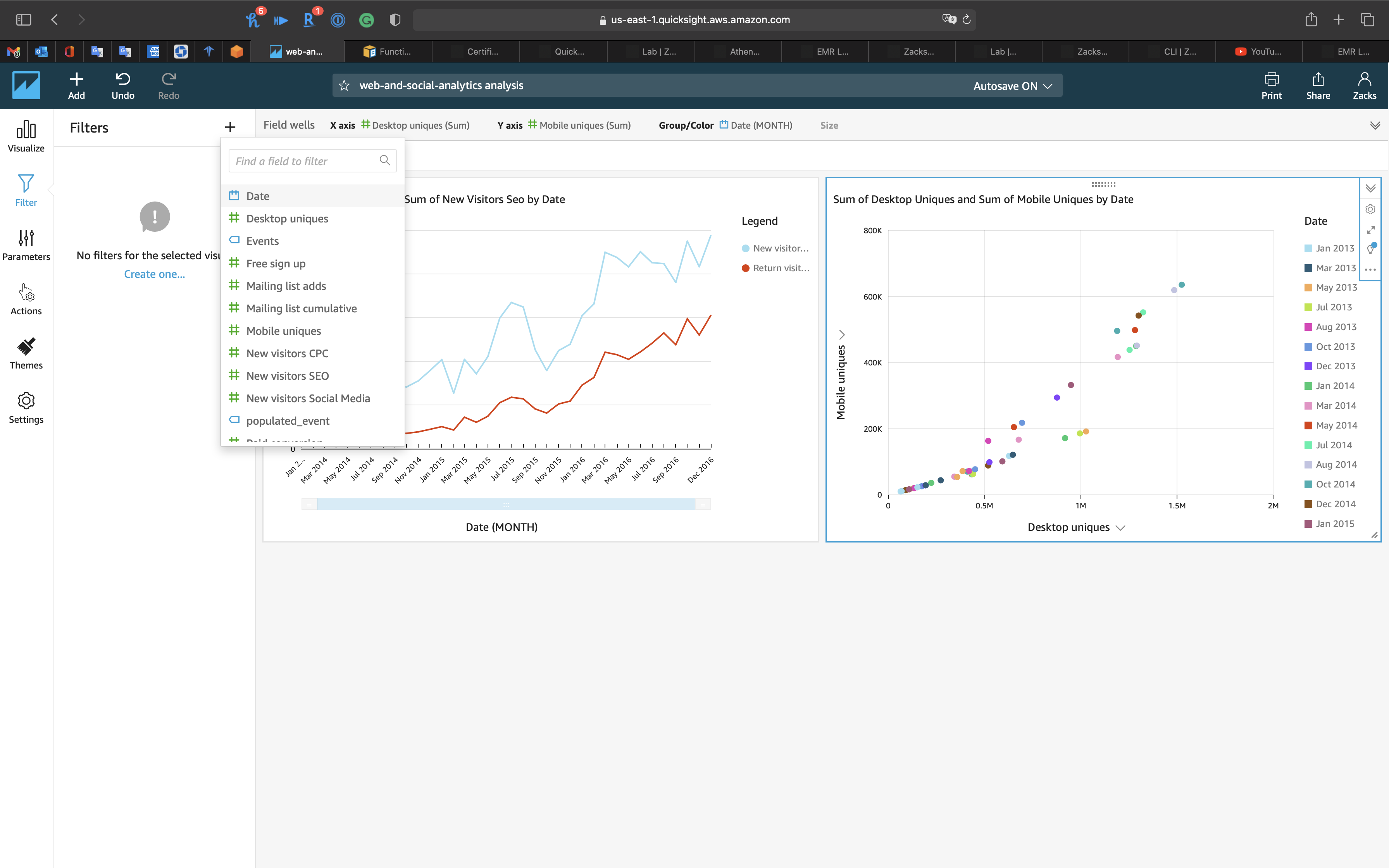Expand the Desktop uniques axis menu
Image resolution: width=1389 pixels, height=868 pixels.
click(1120, 527)
